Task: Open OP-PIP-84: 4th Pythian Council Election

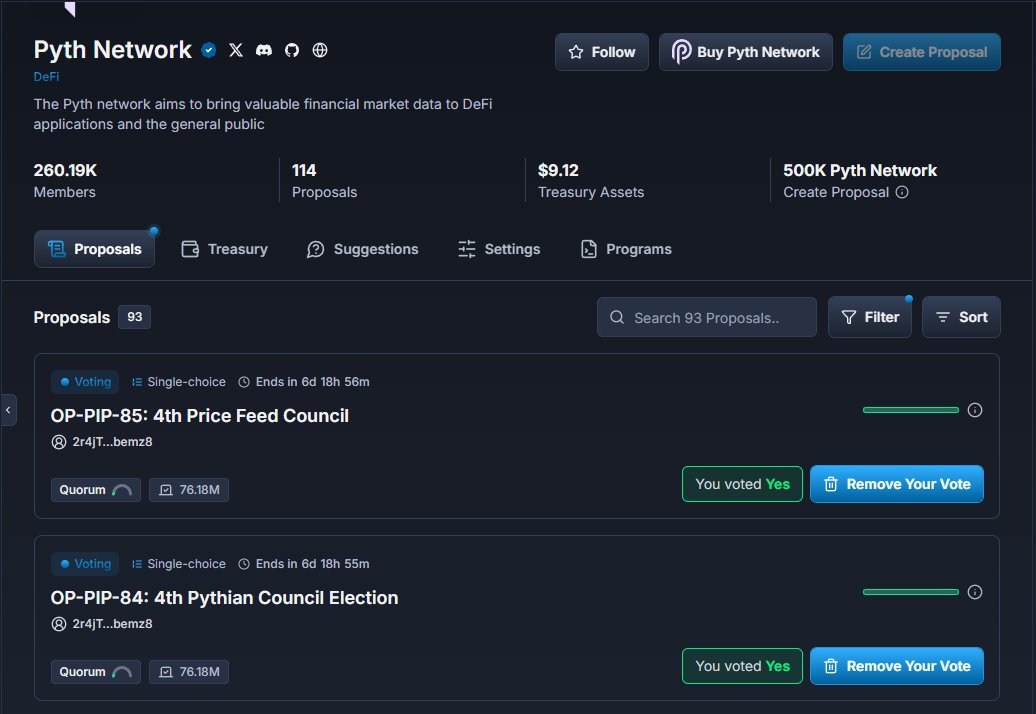Action: coord(225,598)
